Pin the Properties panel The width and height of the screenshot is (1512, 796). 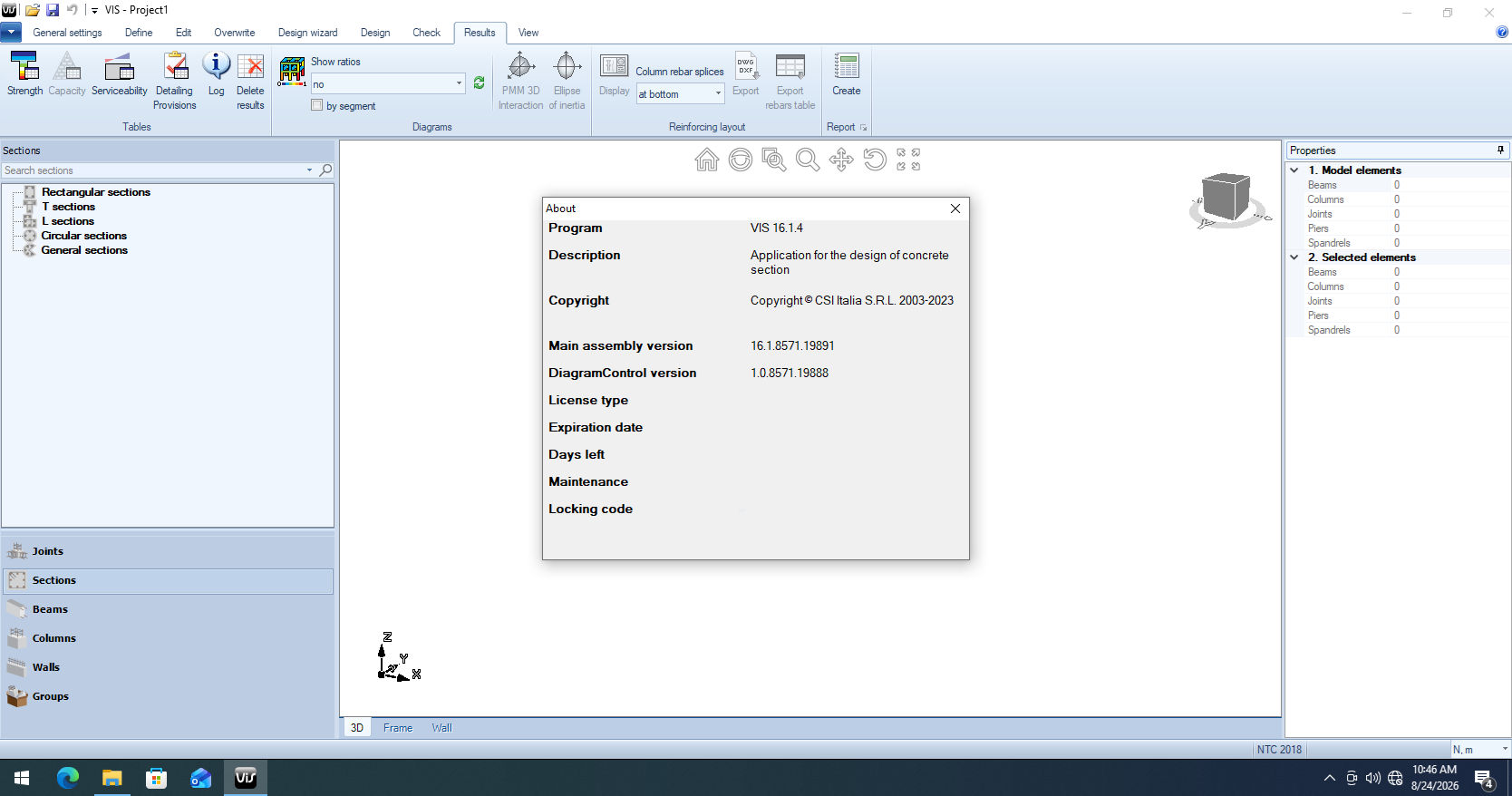tap(1501, 150)
